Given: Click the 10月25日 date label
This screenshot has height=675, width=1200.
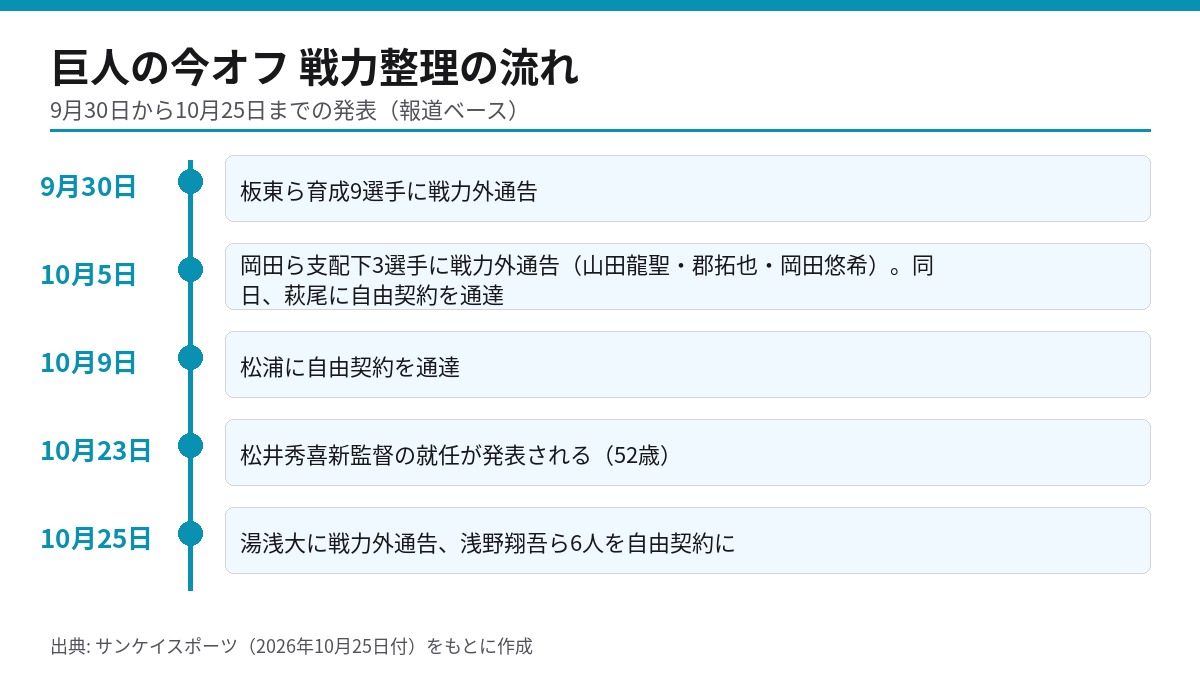Looking at the screenshot, I should pos(95,539).
